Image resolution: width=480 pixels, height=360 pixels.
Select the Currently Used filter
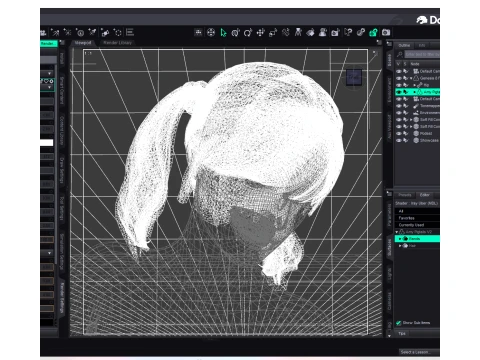tap(417, 225)
